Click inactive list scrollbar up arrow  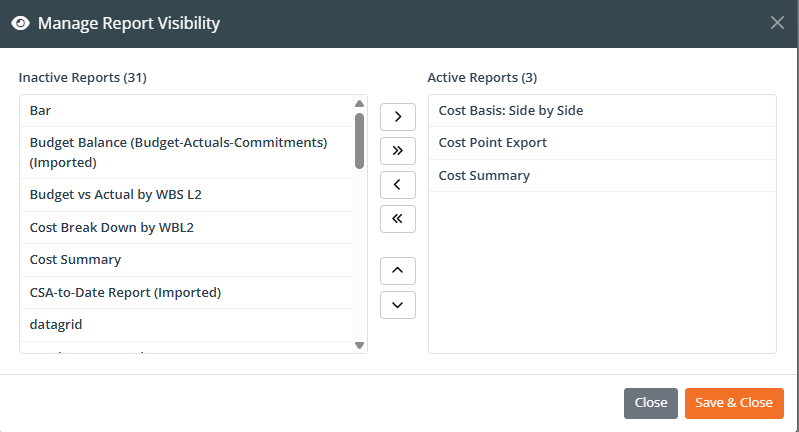(x=359, y=103)
